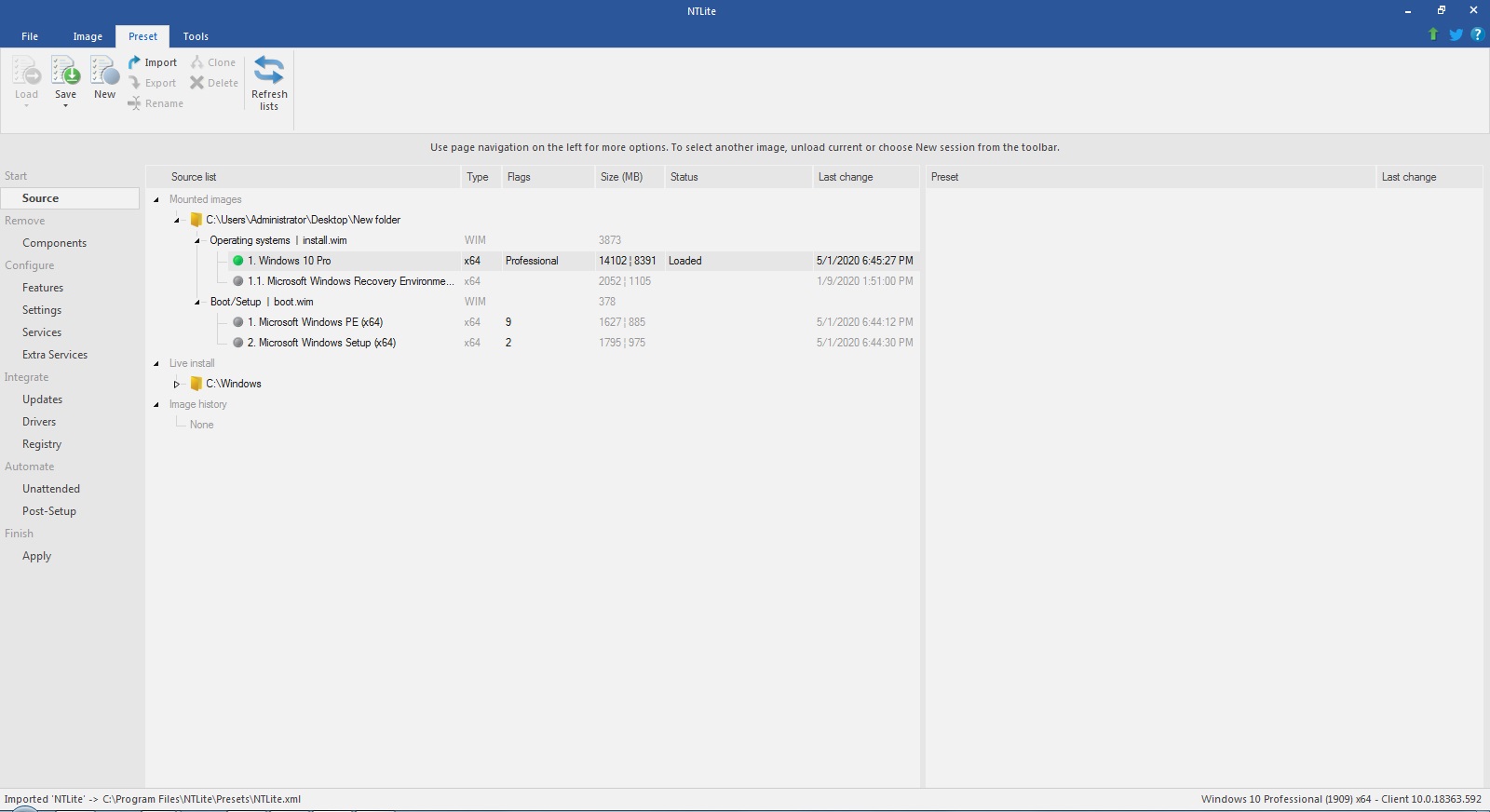Open the Services page
The width and height of the screenshot is (1490, 812).
click(42, 332)
